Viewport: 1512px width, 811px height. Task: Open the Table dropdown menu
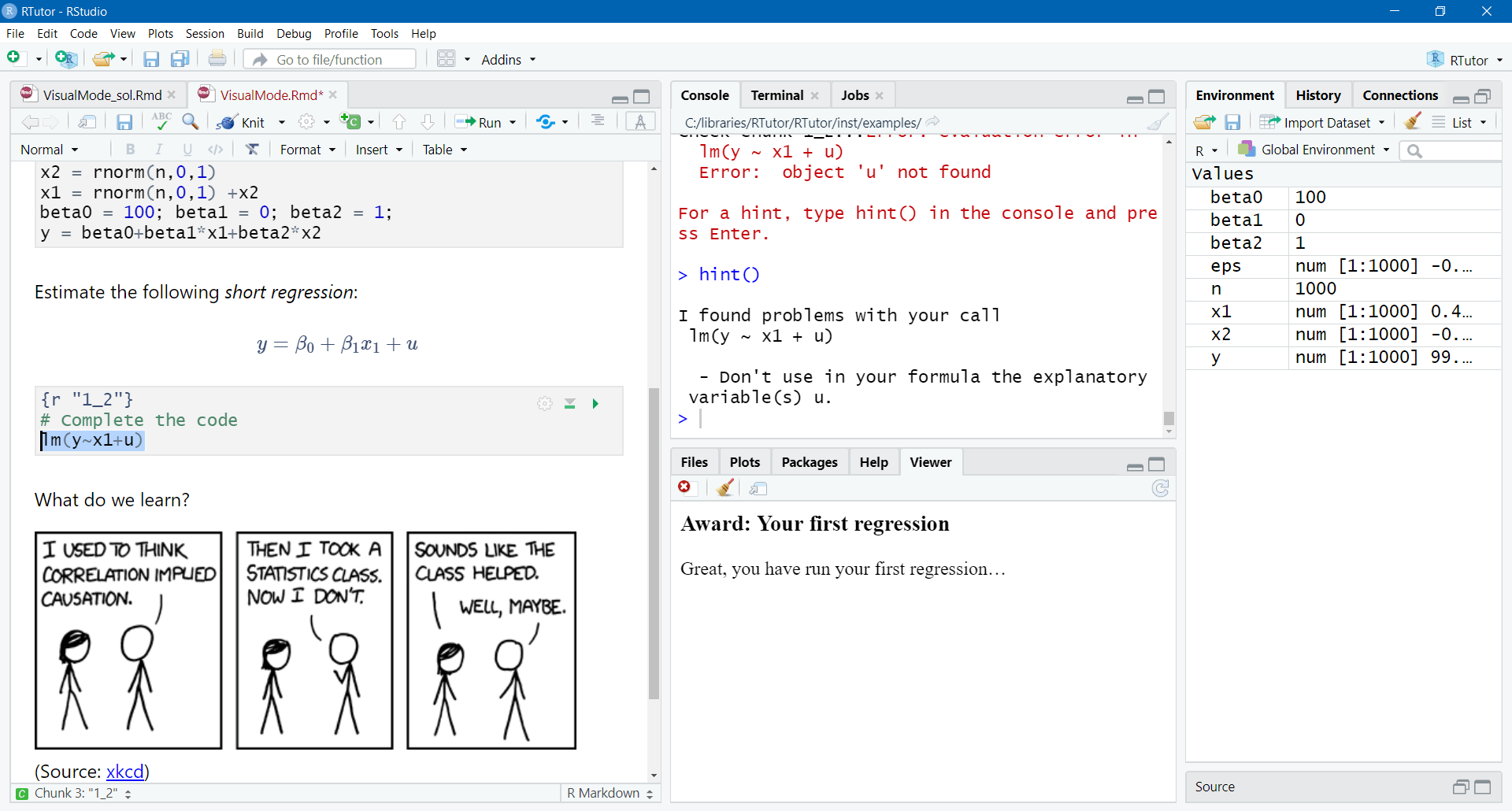tap(445, 150)
